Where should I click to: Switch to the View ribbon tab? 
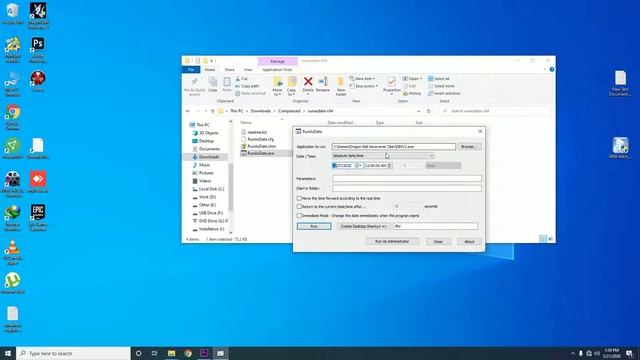point(248,70)
